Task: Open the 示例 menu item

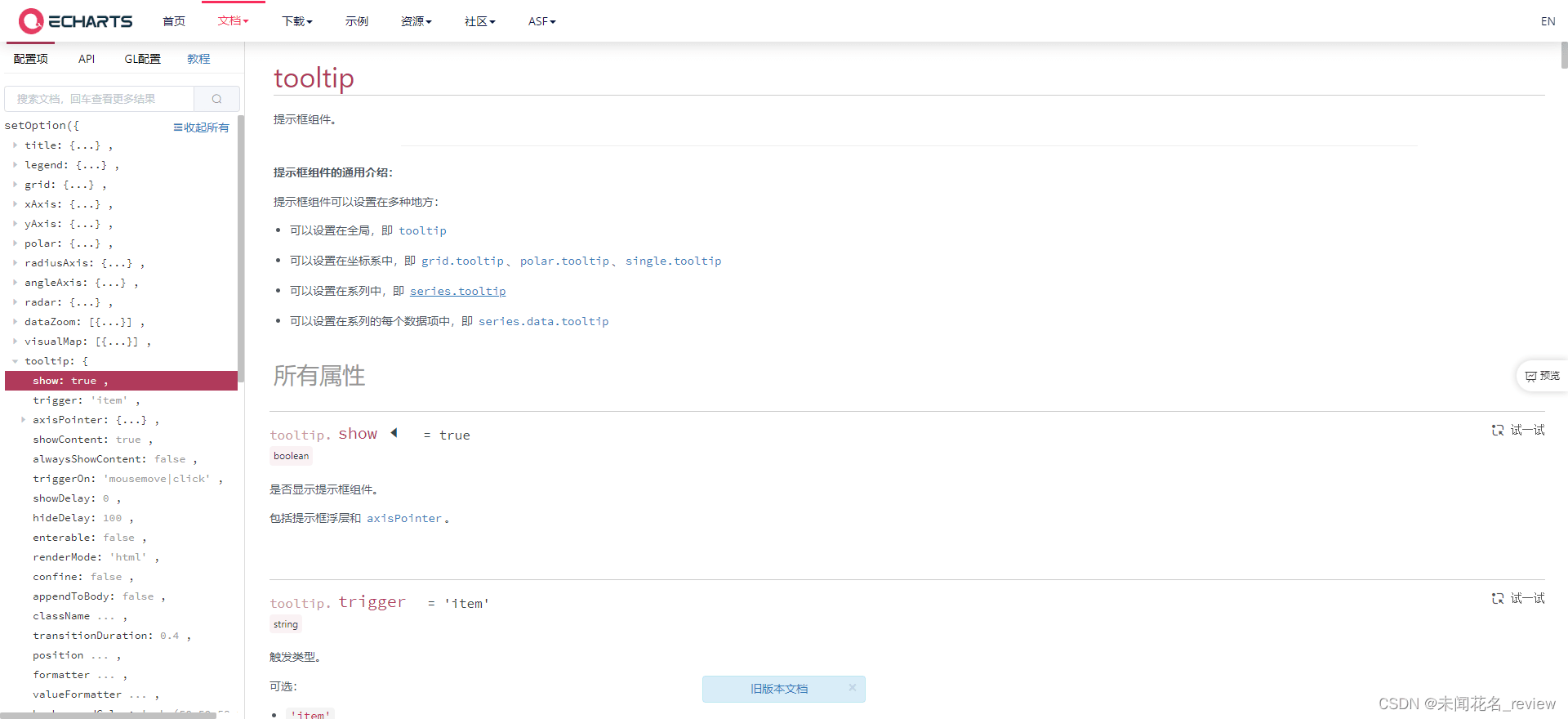Action: pyautogui.click(x=356, y=21)
